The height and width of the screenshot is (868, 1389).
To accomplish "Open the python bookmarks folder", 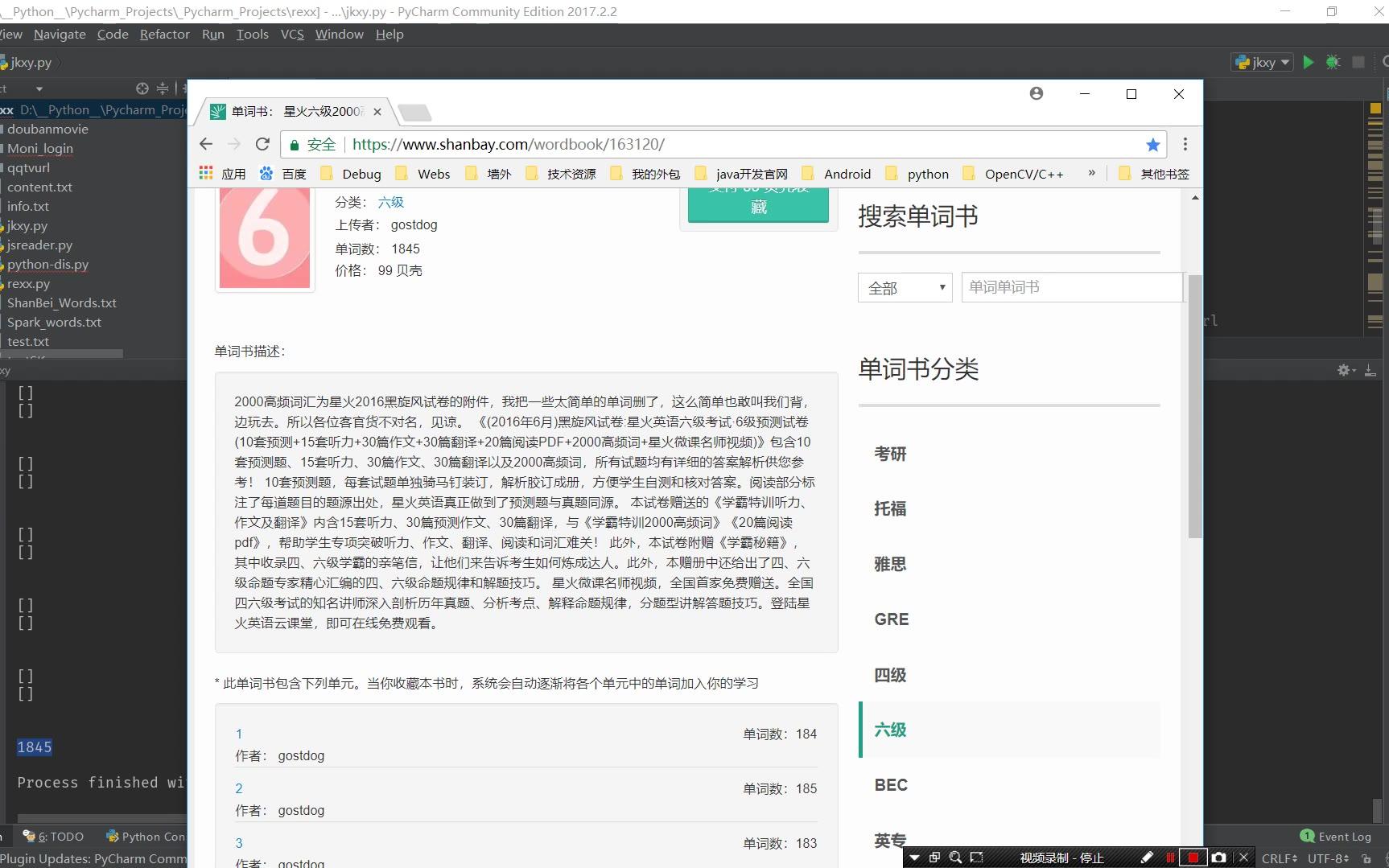I will point(917,174).
